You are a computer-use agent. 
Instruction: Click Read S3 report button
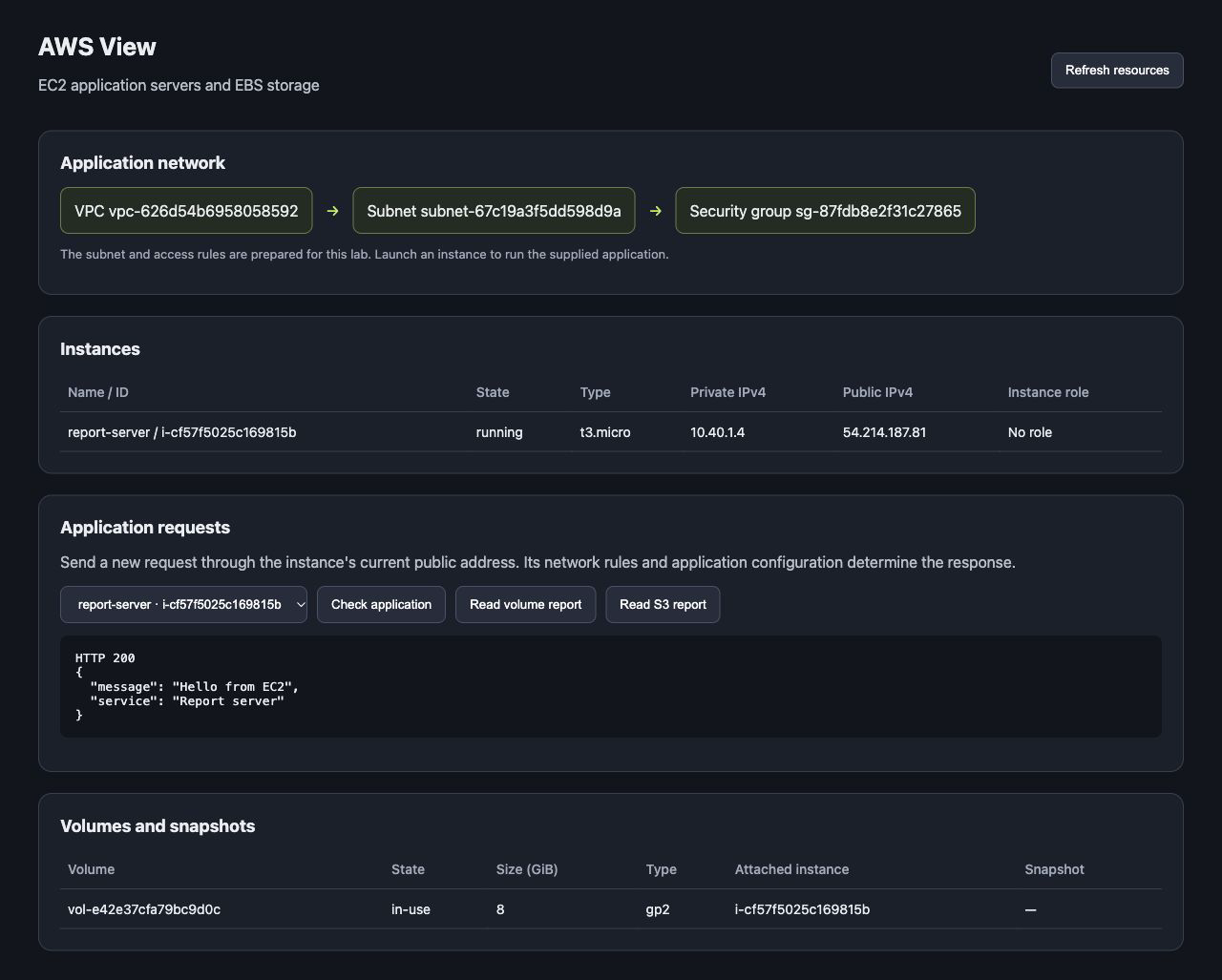[663, 605]
